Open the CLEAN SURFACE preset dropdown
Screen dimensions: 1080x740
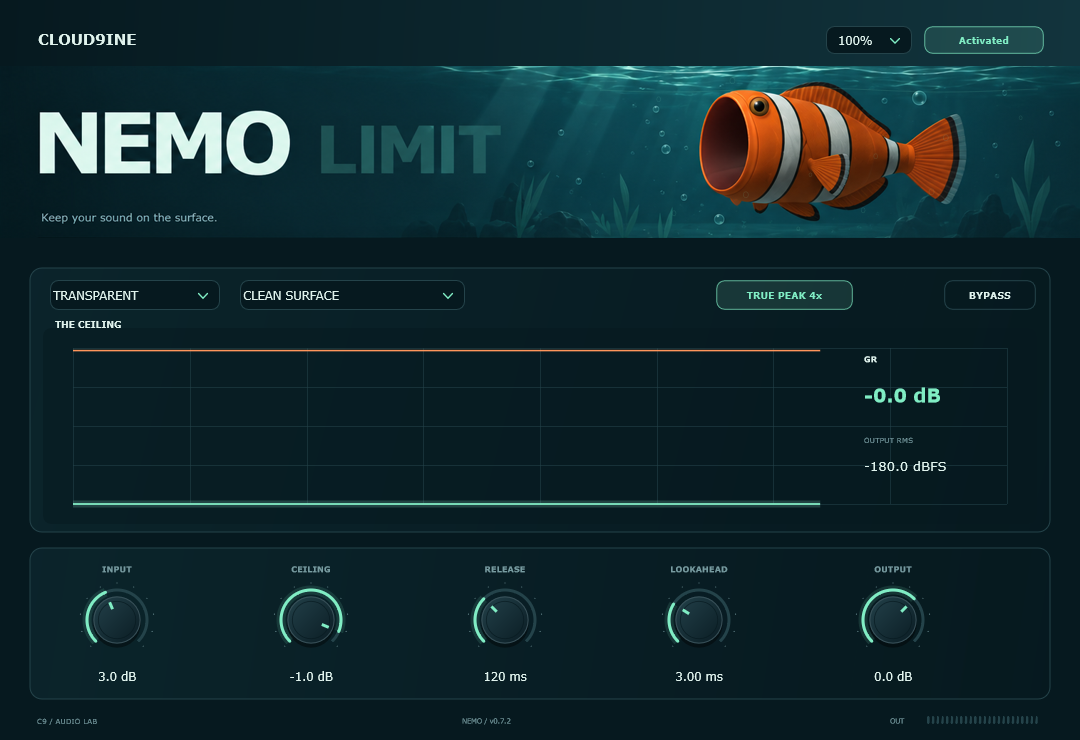coord(352,295)
